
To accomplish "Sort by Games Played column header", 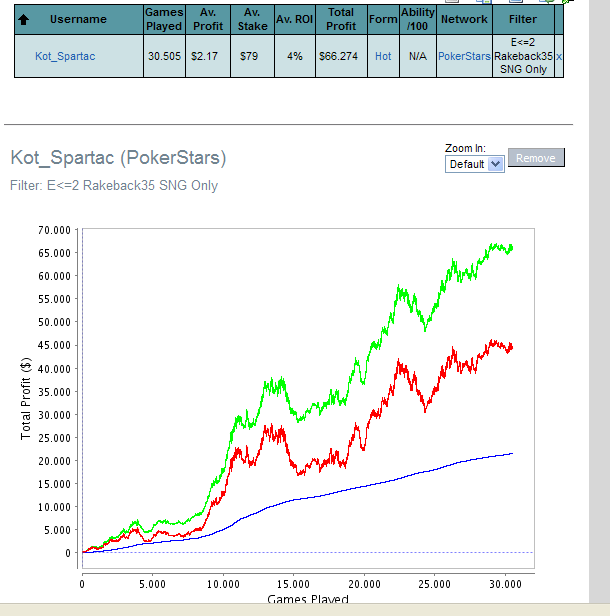I will (x=164, y=19).
